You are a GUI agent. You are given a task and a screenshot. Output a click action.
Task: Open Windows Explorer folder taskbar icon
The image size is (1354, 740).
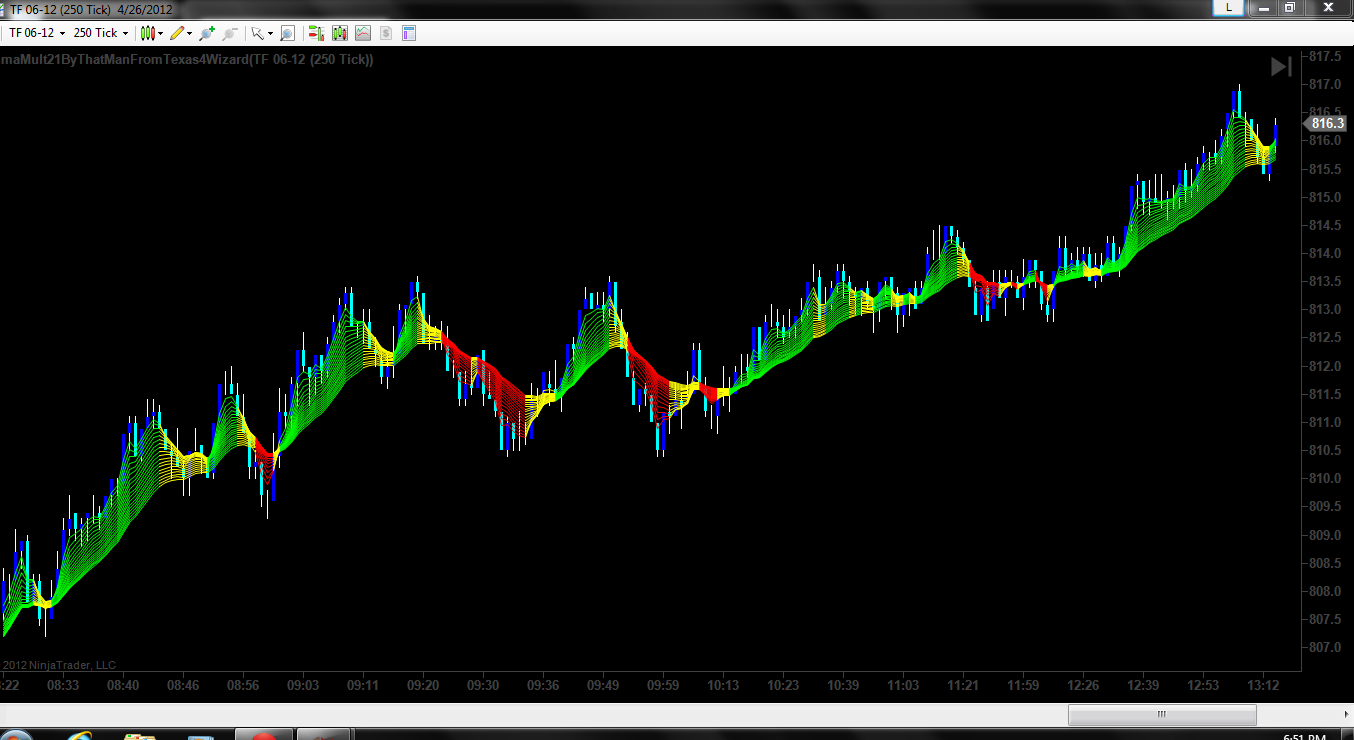140,735
